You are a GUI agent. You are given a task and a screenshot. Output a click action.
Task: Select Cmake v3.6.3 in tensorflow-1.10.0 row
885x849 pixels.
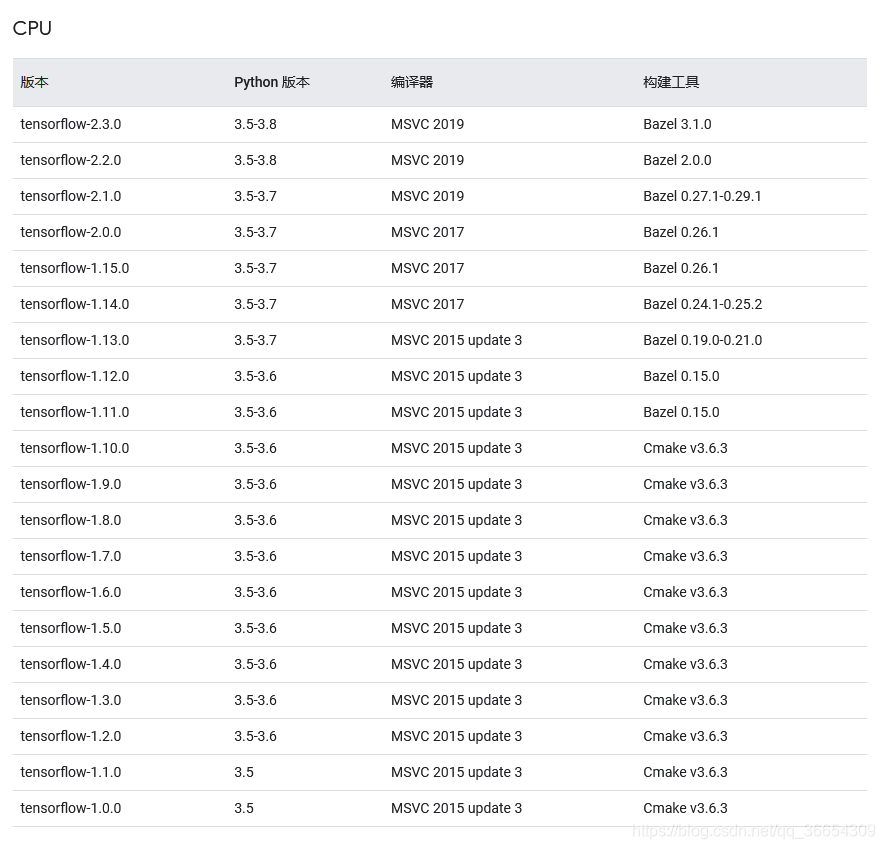pyautogui.click(x=685, y=448)
